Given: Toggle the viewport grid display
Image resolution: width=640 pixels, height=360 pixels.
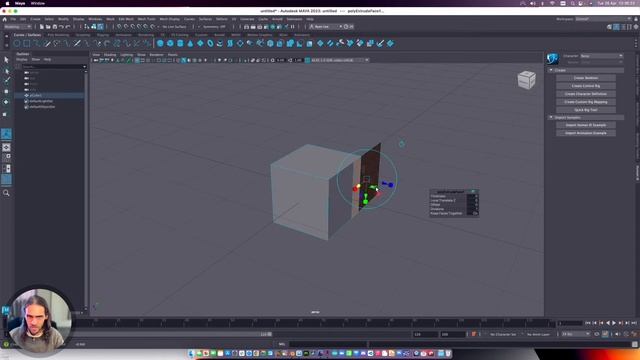Looking at the screenshot, I should coord(137,60).
